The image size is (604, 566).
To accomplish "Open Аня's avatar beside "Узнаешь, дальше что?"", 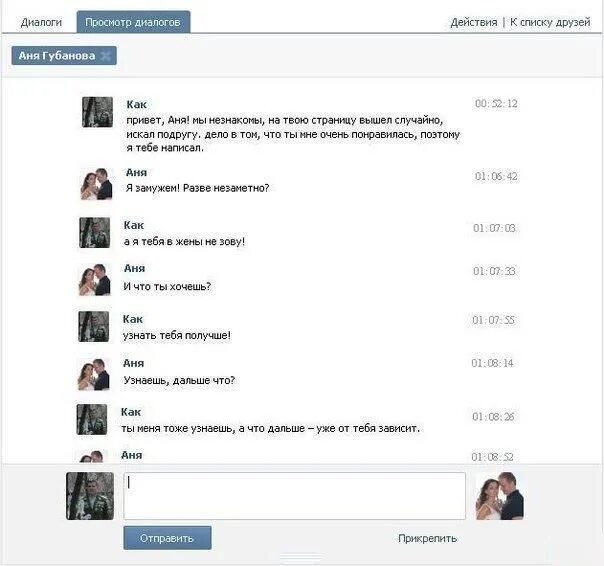I will pyautogui.click(x=94, y=374).
